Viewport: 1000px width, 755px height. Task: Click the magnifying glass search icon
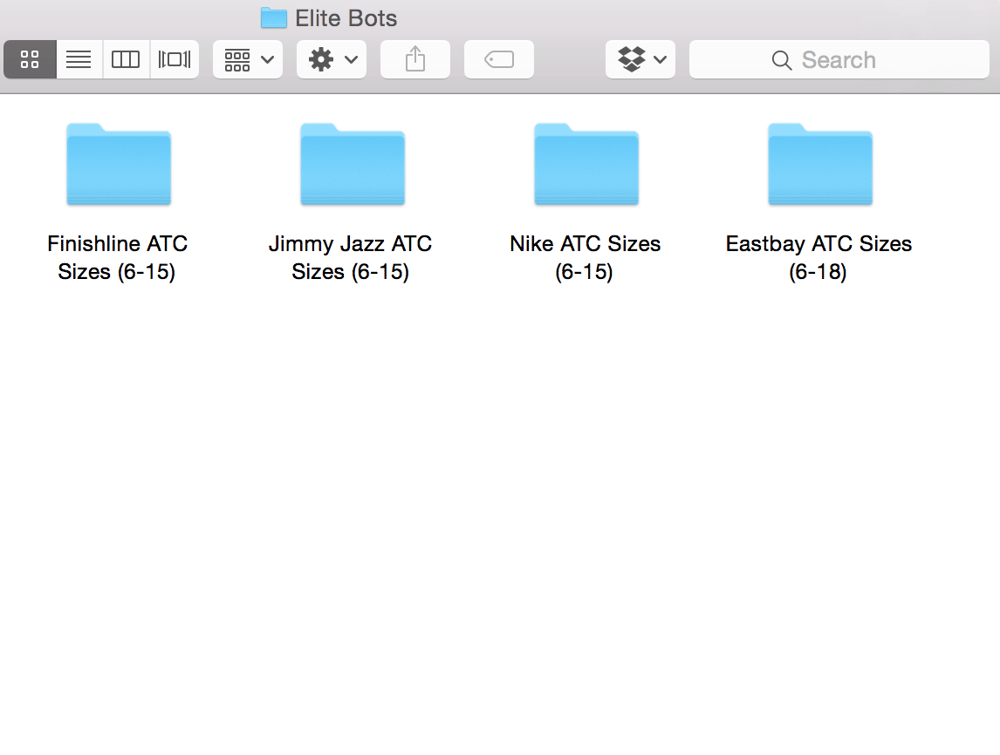click(781, 60)
